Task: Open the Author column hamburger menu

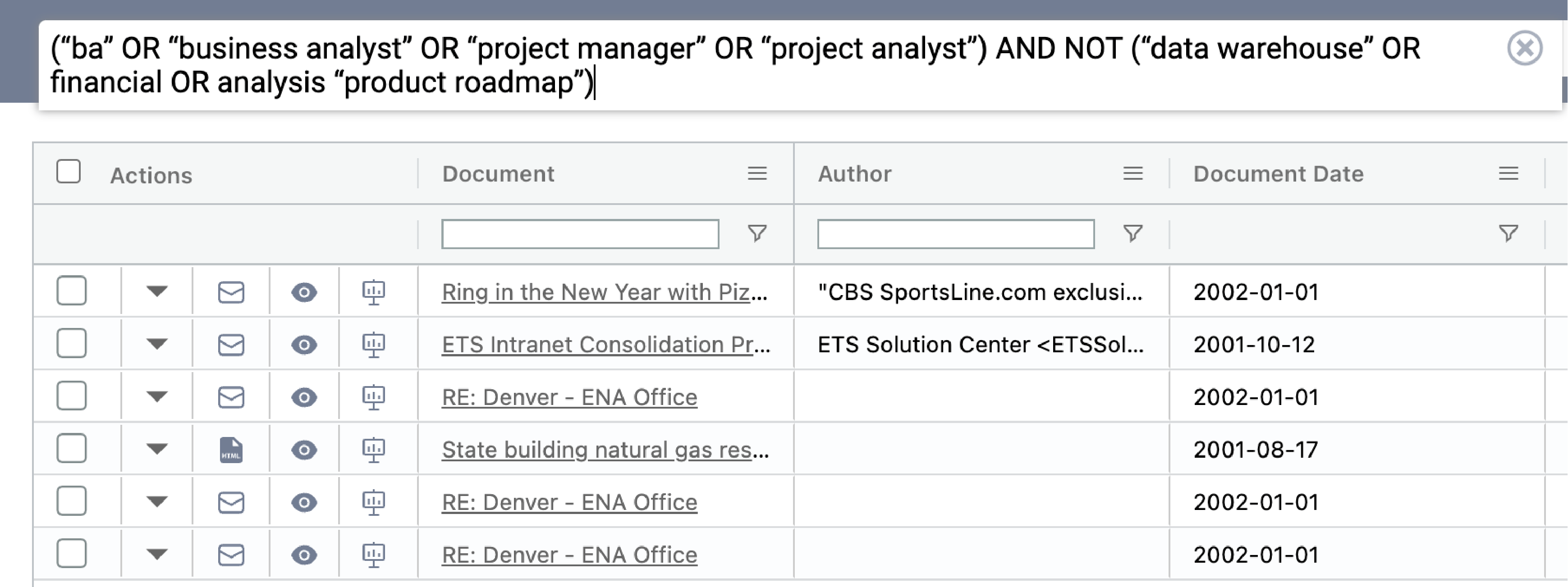Action: pyautogui.click(x=1133, y=174)
